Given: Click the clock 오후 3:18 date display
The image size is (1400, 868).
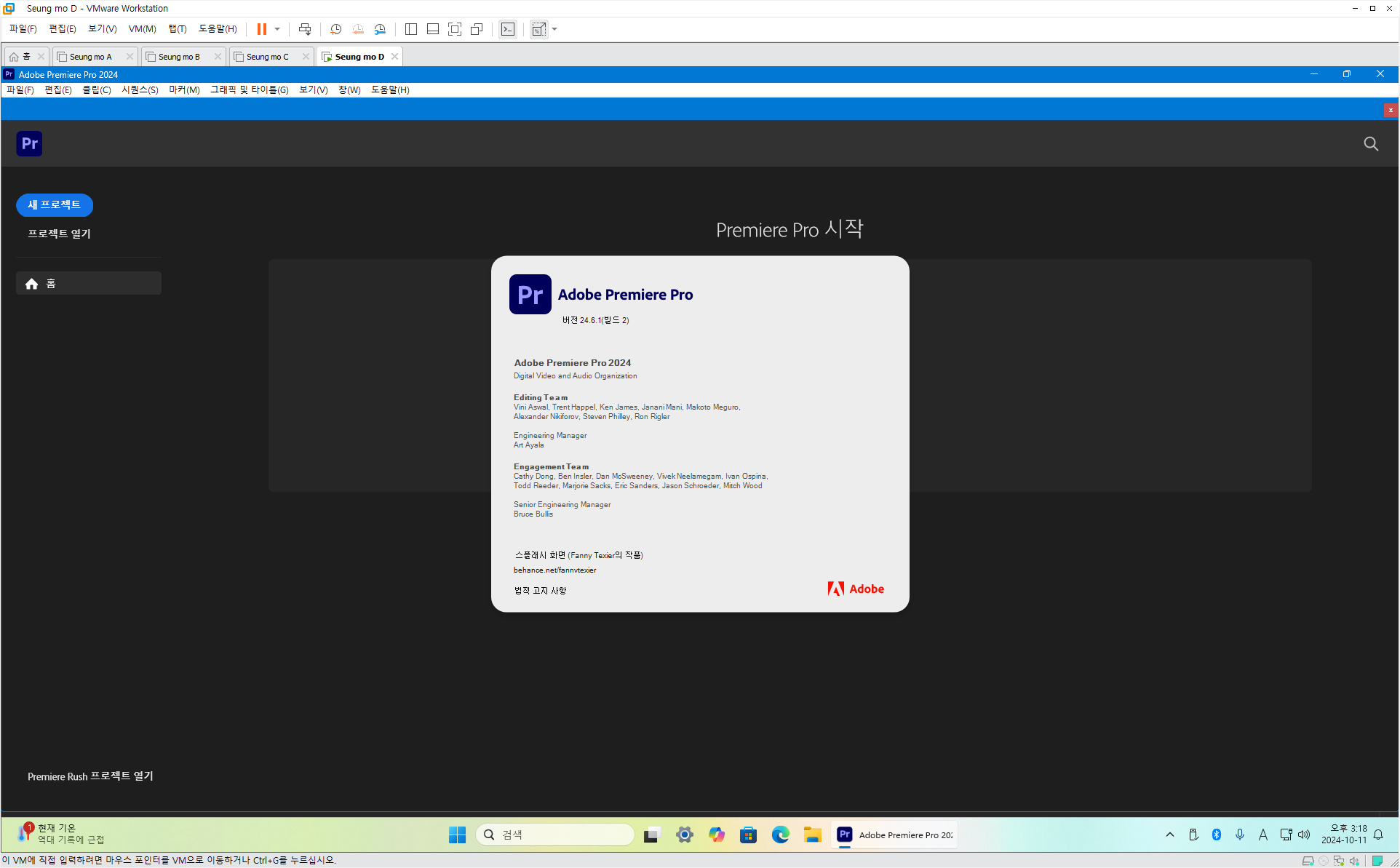Looking at the screenshot, I should pos(1344,835).
